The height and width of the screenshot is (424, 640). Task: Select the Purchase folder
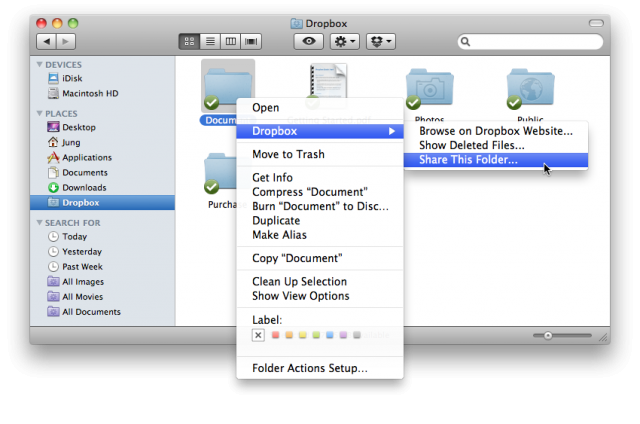[x=220, y=173]
